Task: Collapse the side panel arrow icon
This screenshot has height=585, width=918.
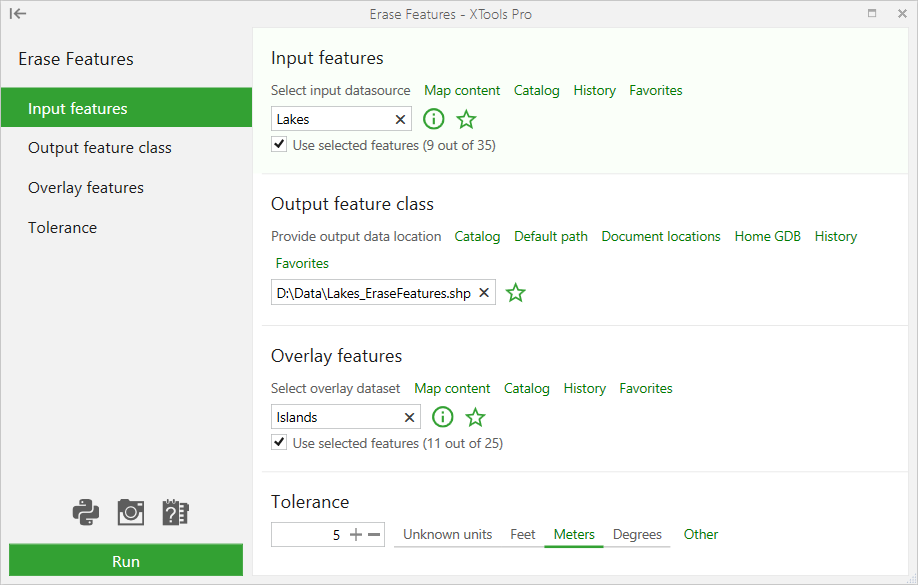Action: pyautogui.click(x=18, y=13)
